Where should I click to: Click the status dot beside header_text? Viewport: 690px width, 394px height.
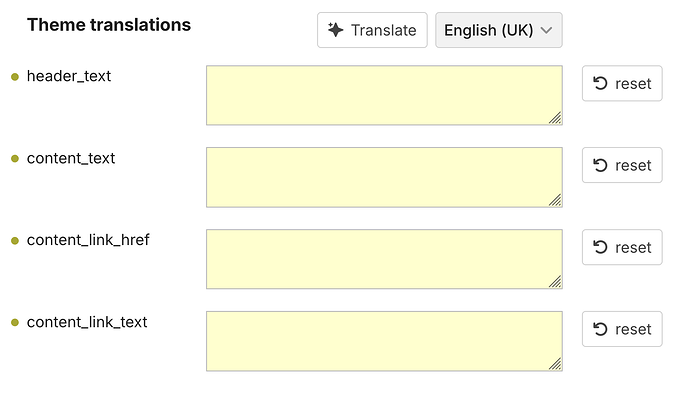click(x=15, y=77)
